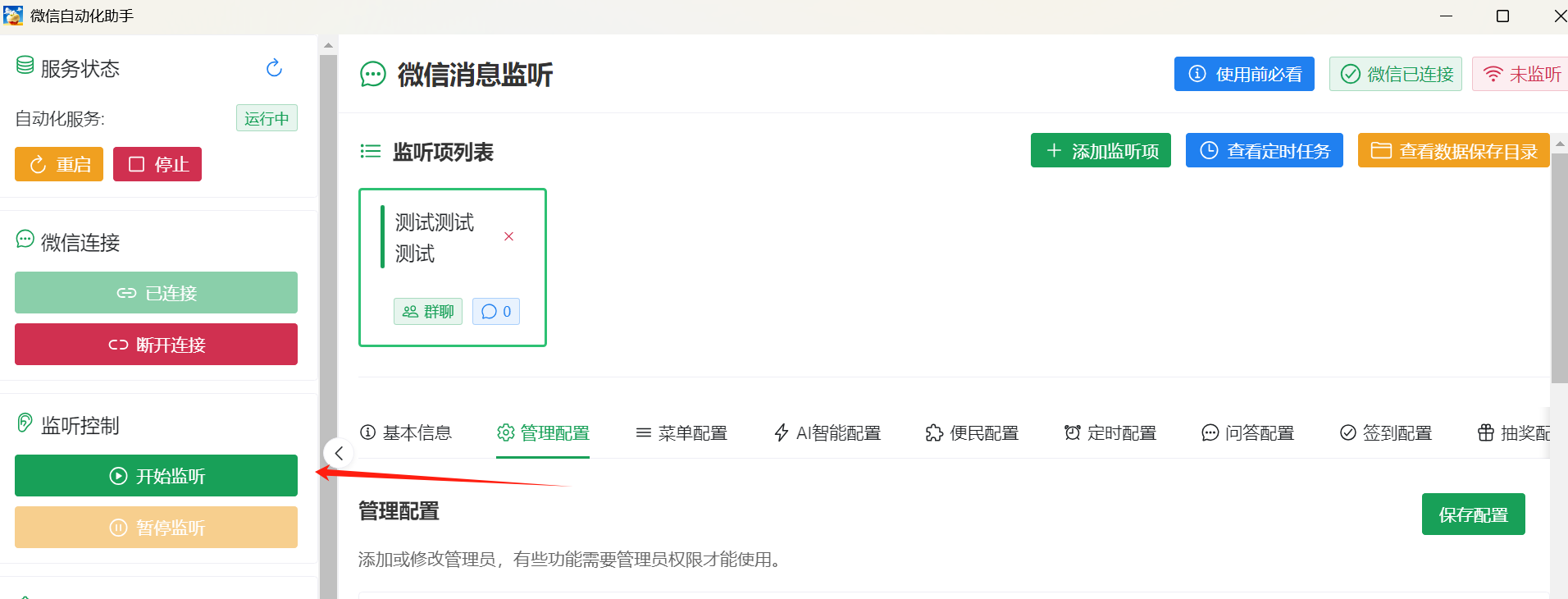Screen dimensions: 1568x599
Task: Click the 重启 restart button
Action: 59,164
